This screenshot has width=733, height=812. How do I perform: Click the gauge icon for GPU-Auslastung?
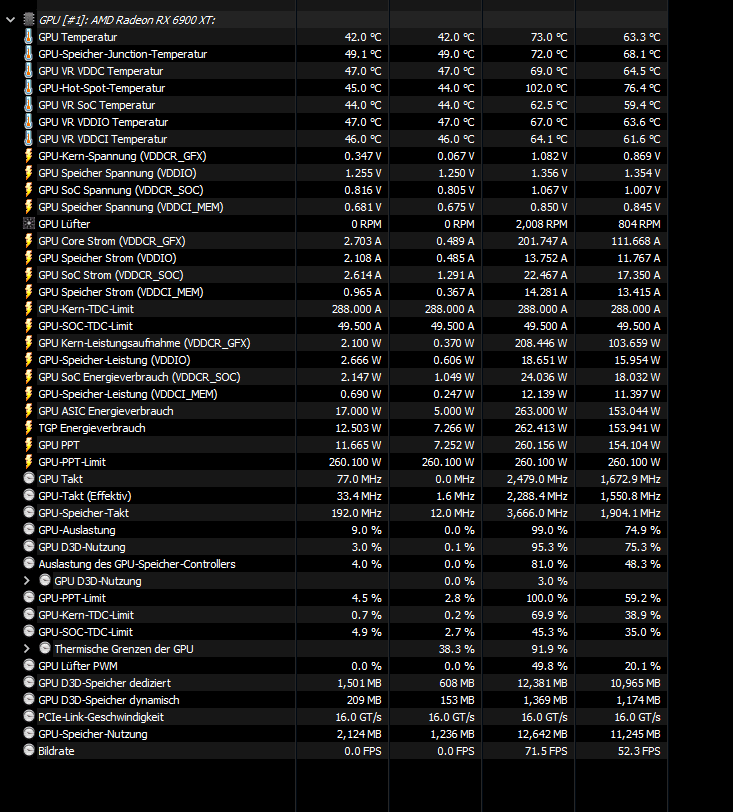point(29,530)
